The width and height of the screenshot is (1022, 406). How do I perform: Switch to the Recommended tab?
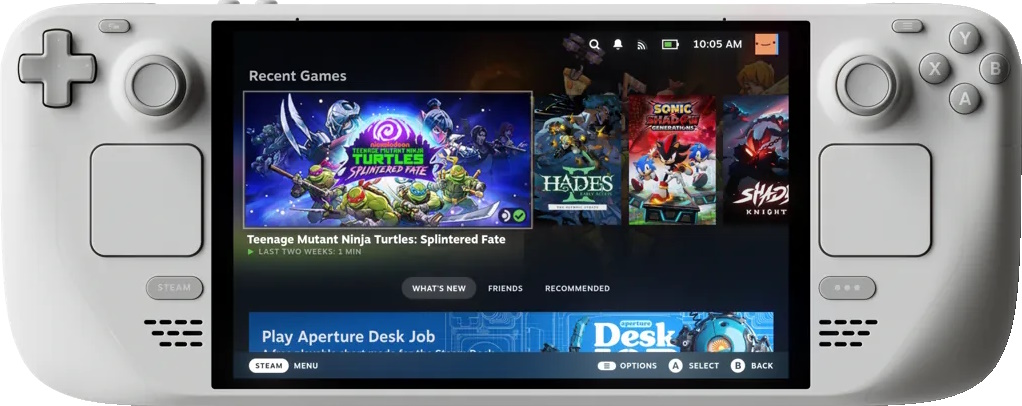click(577, 288)
